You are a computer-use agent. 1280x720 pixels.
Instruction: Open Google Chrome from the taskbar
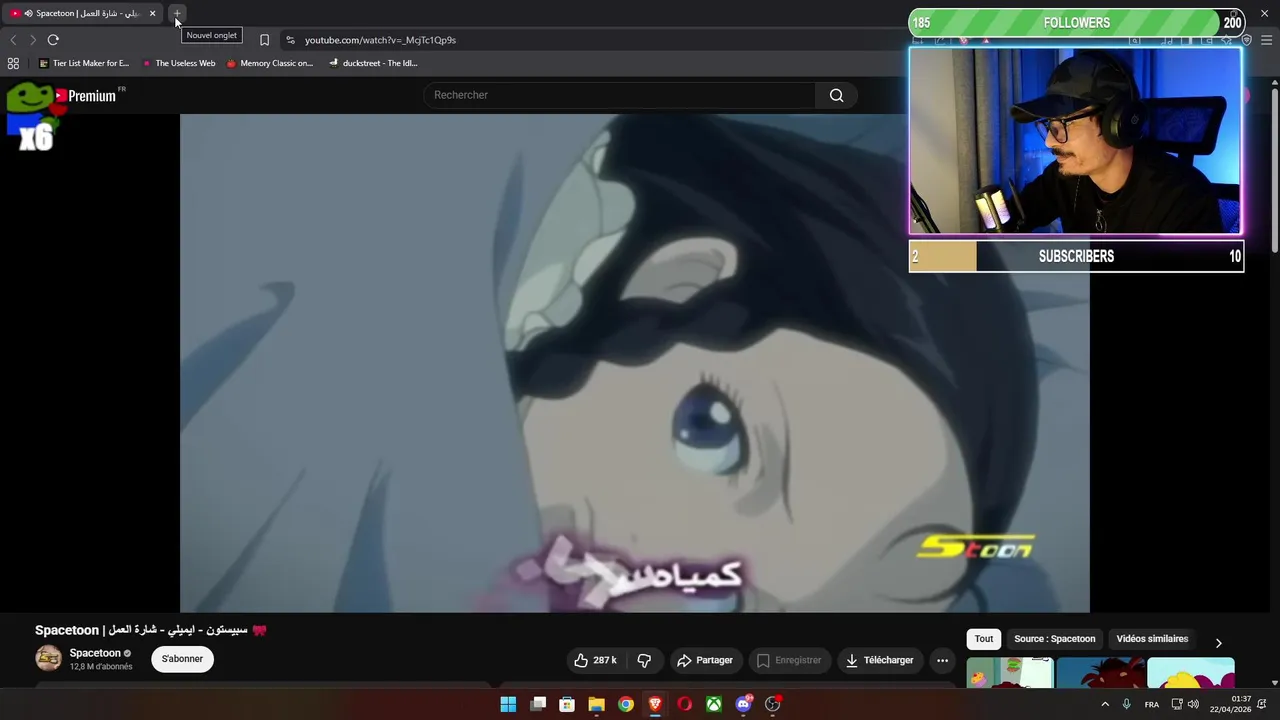[x=626, y=704]
